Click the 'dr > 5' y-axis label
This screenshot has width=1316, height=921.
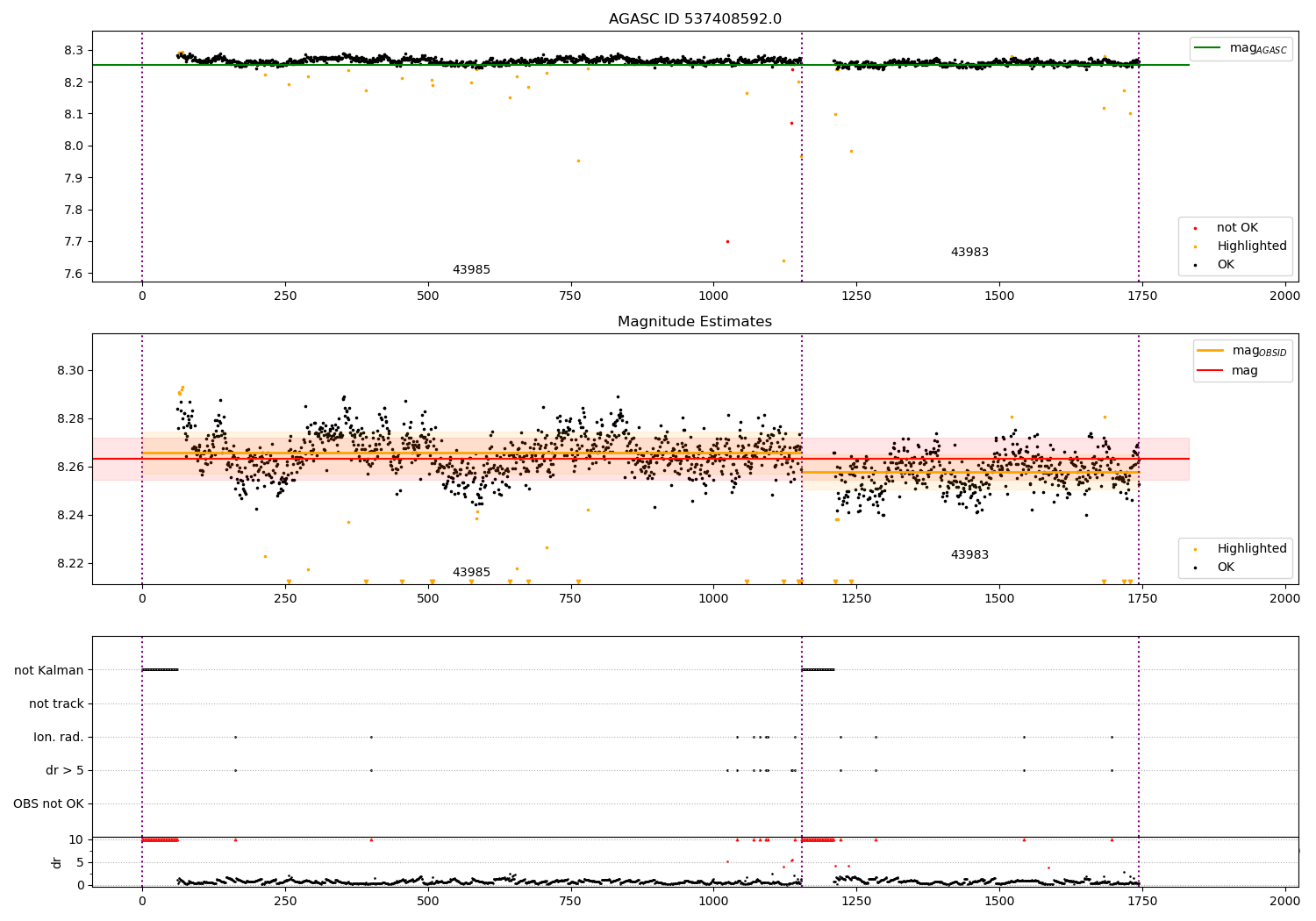coord(65,770)
